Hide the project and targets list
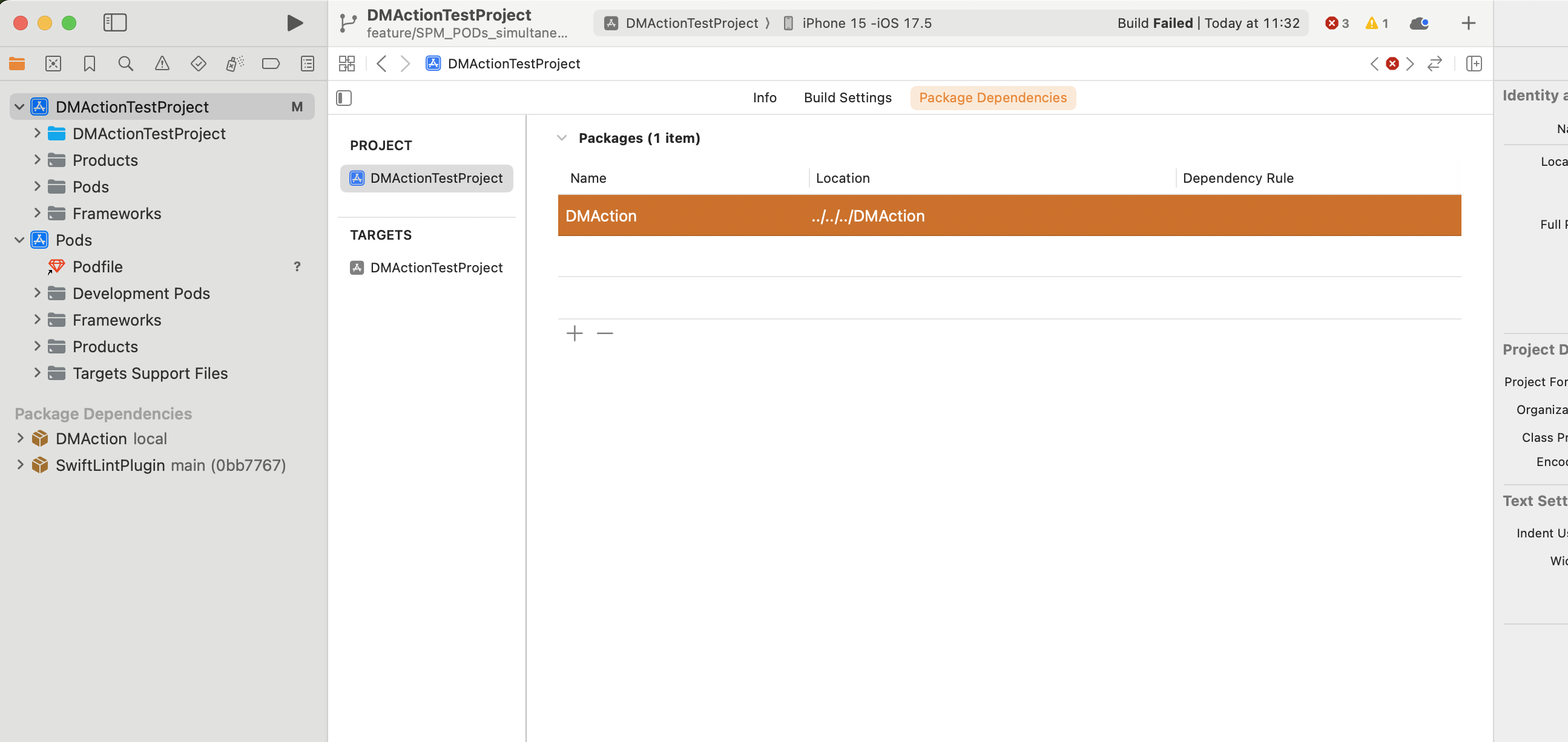The height and width of the screenshot is (742, 1568). 344,98
